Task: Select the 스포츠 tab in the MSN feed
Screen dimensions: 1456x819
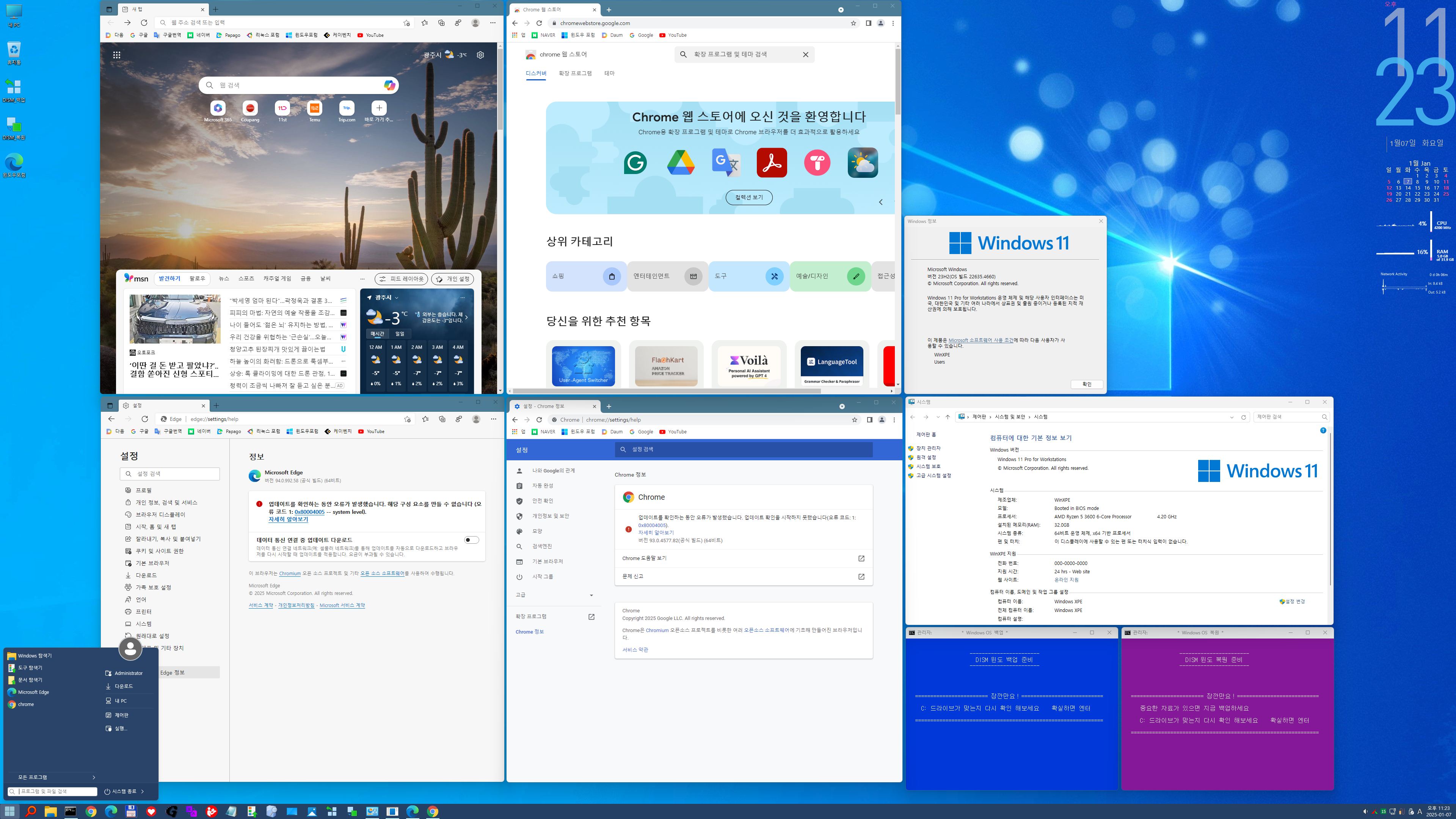Action: (x=246, y=279)
